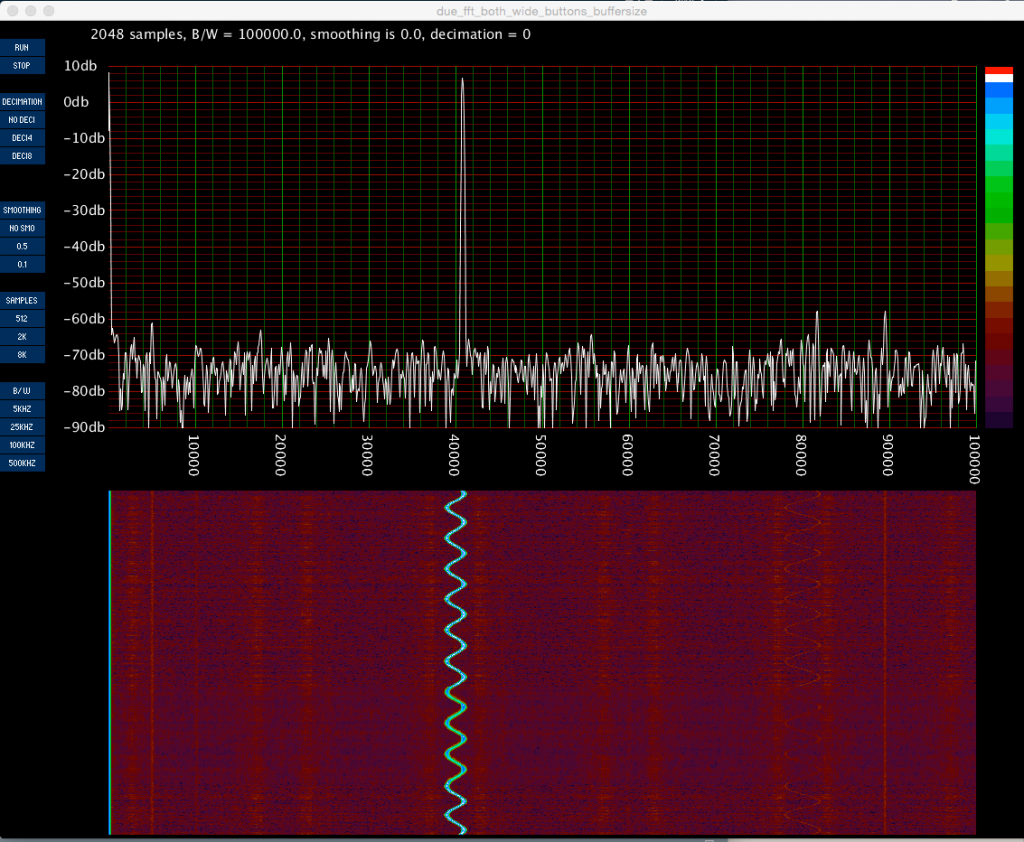
Task: Click the B/W header button
Action: click(x=22, y=390)
